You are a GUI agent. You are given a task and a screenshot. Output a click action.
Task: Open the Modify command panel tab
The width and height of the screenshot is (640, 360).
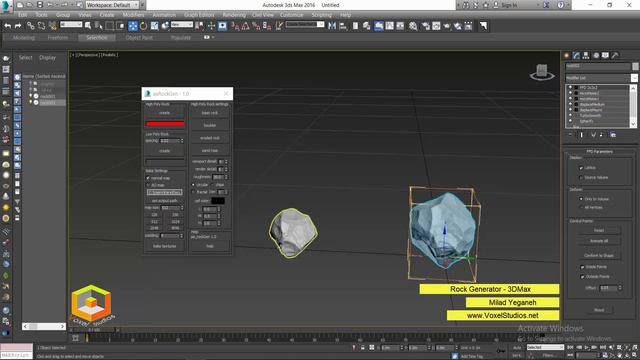[x=576, y=56]
